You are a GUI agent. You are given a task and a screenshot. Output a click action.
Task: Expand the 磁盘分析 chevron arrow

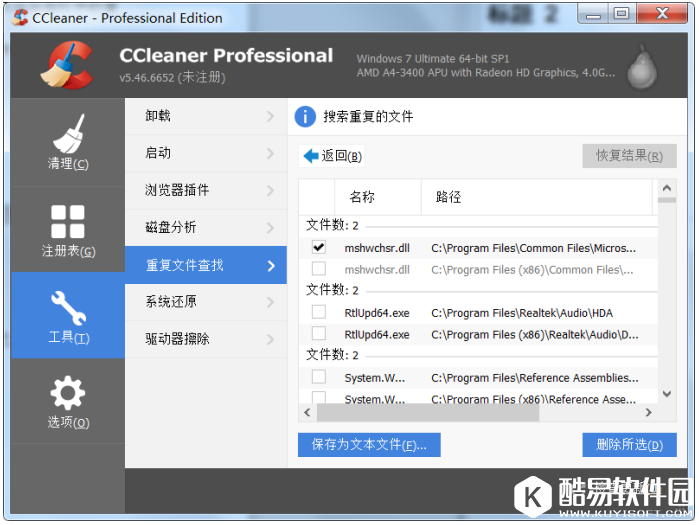(x=270, y=228)
